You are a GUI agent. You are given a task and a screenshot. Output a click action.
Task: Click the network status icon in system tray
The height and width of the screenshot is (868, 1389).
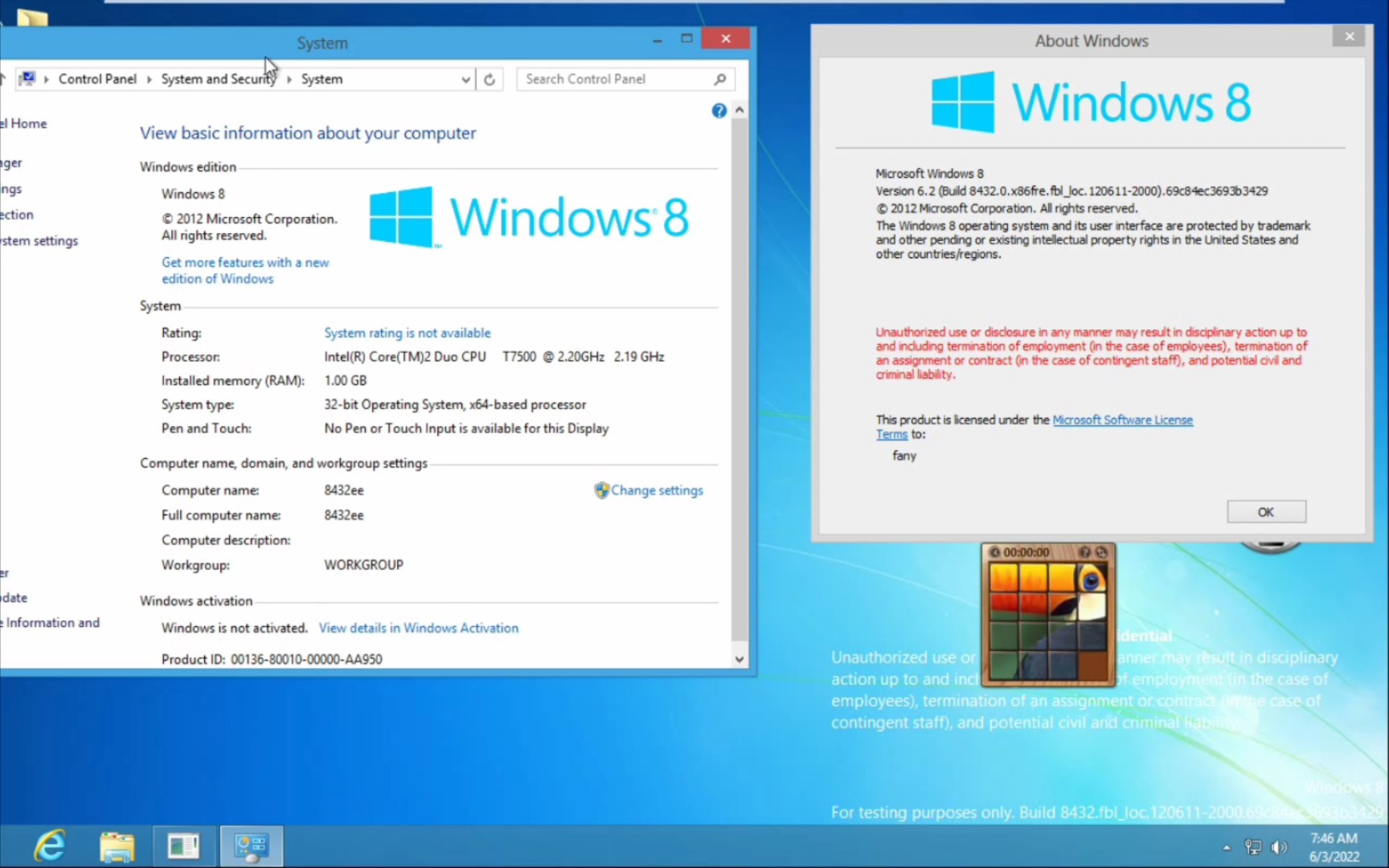1253,847
